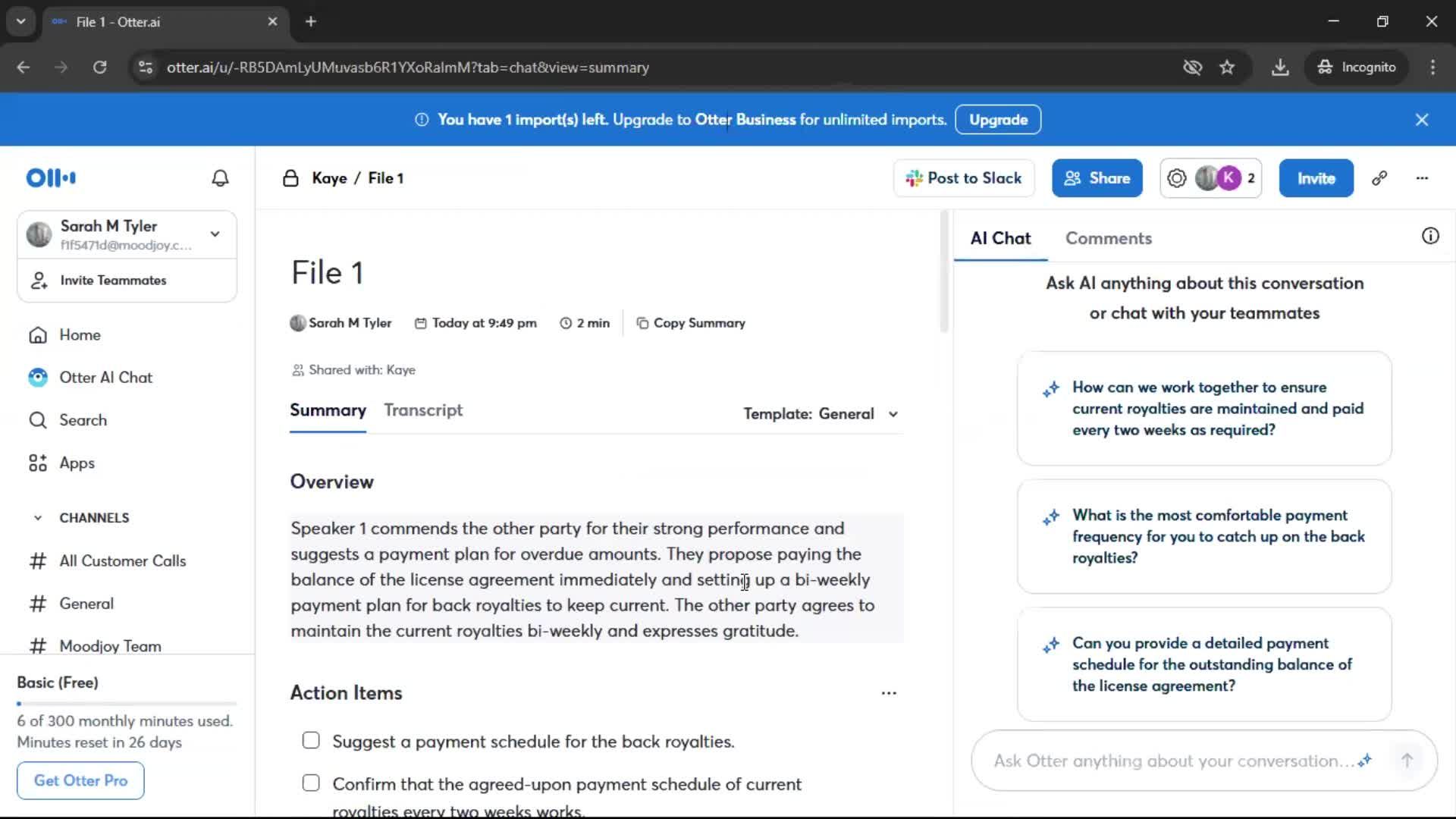The width and height of the screenshot is (1456, 819).
Task: Click Invite Teammates
Action: [113, 281]
